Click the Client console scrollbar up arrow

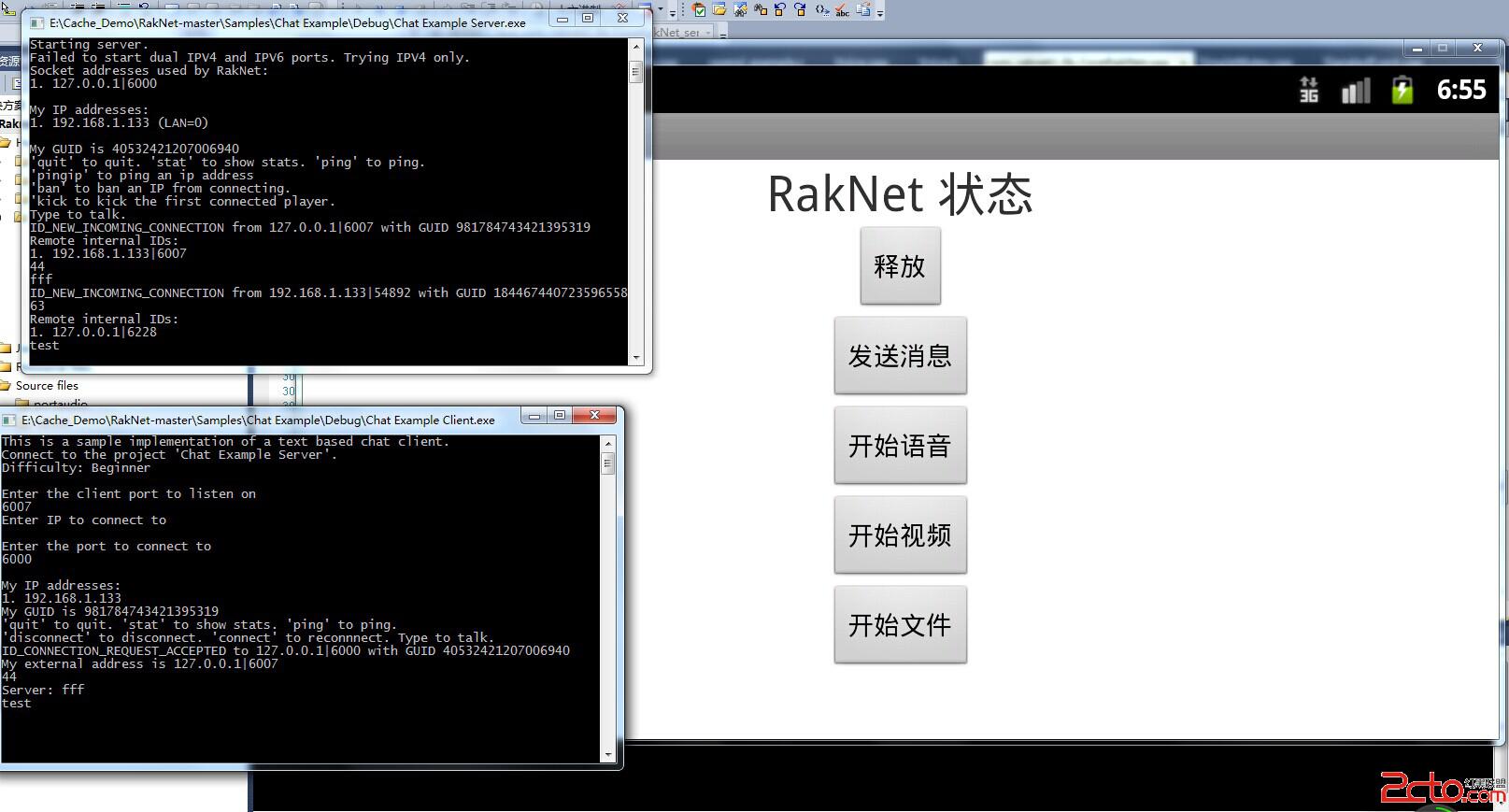[x=608, y=443]
